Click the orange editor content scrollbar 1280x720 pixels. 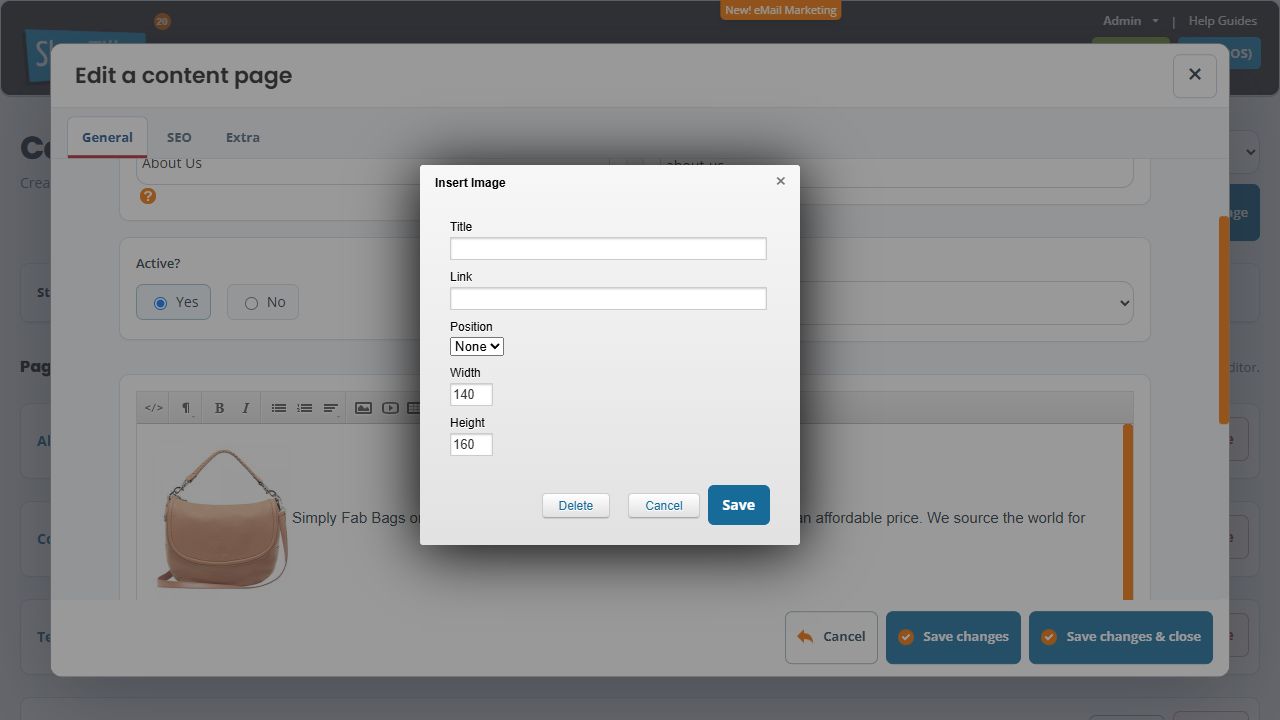coord(1128,512)
